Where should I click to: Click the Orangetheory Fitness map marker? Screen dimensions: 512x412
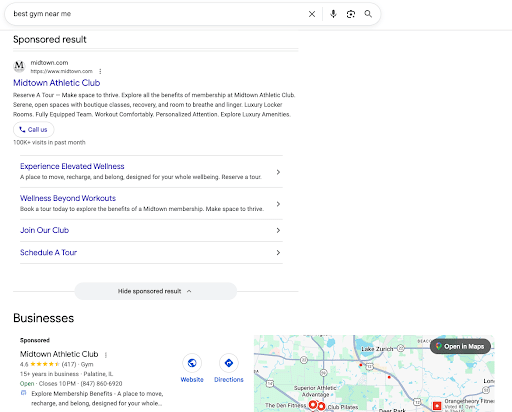pyautogui.click(x=437, y=406)
